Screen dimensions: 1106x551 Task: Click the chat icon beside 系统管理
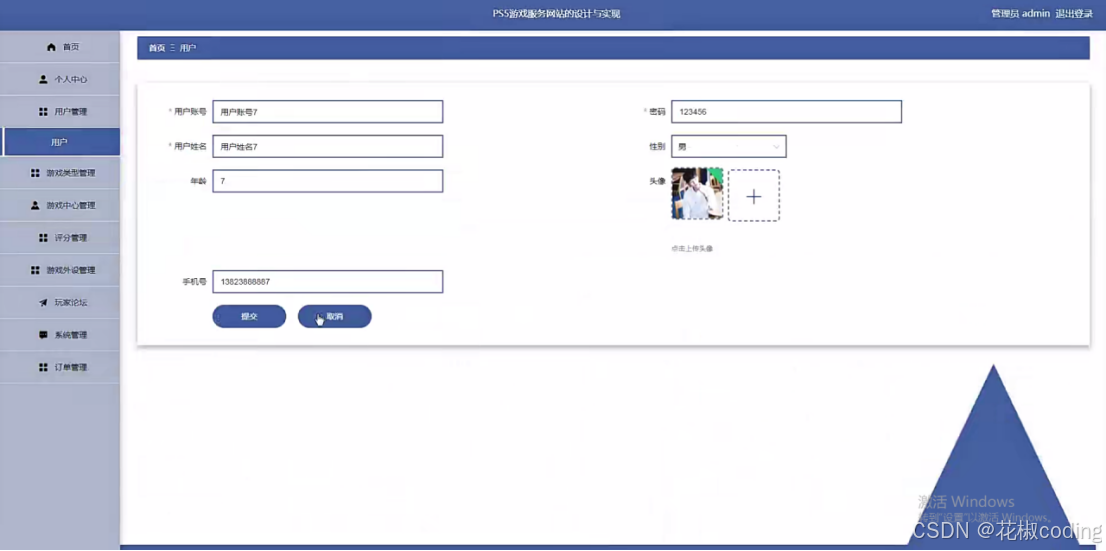pyautogui.click(x=43, y=335)
